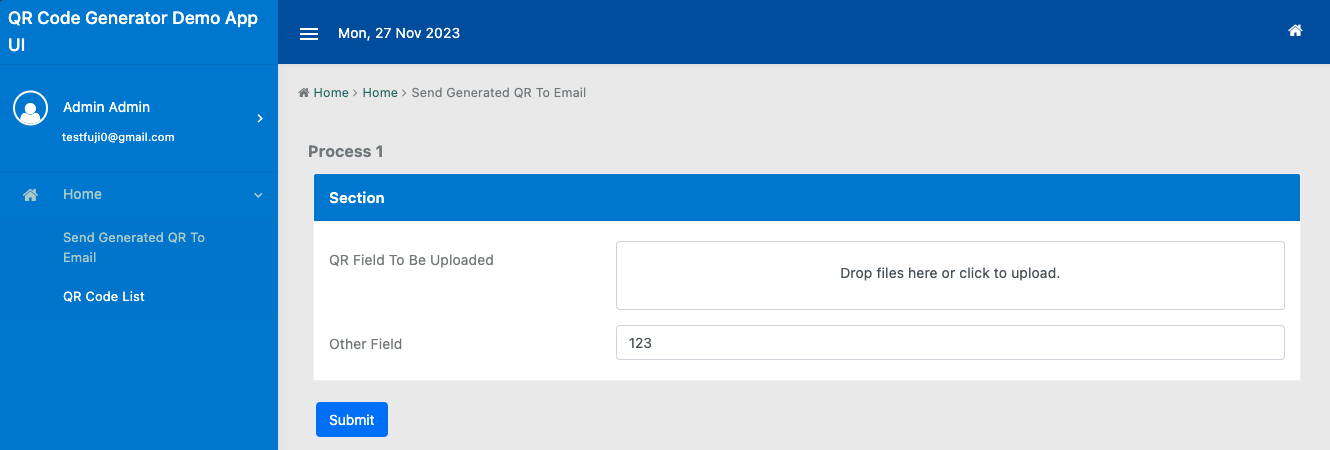
Task: Click the first Home breadcrumb link
Action: [331, 93]
